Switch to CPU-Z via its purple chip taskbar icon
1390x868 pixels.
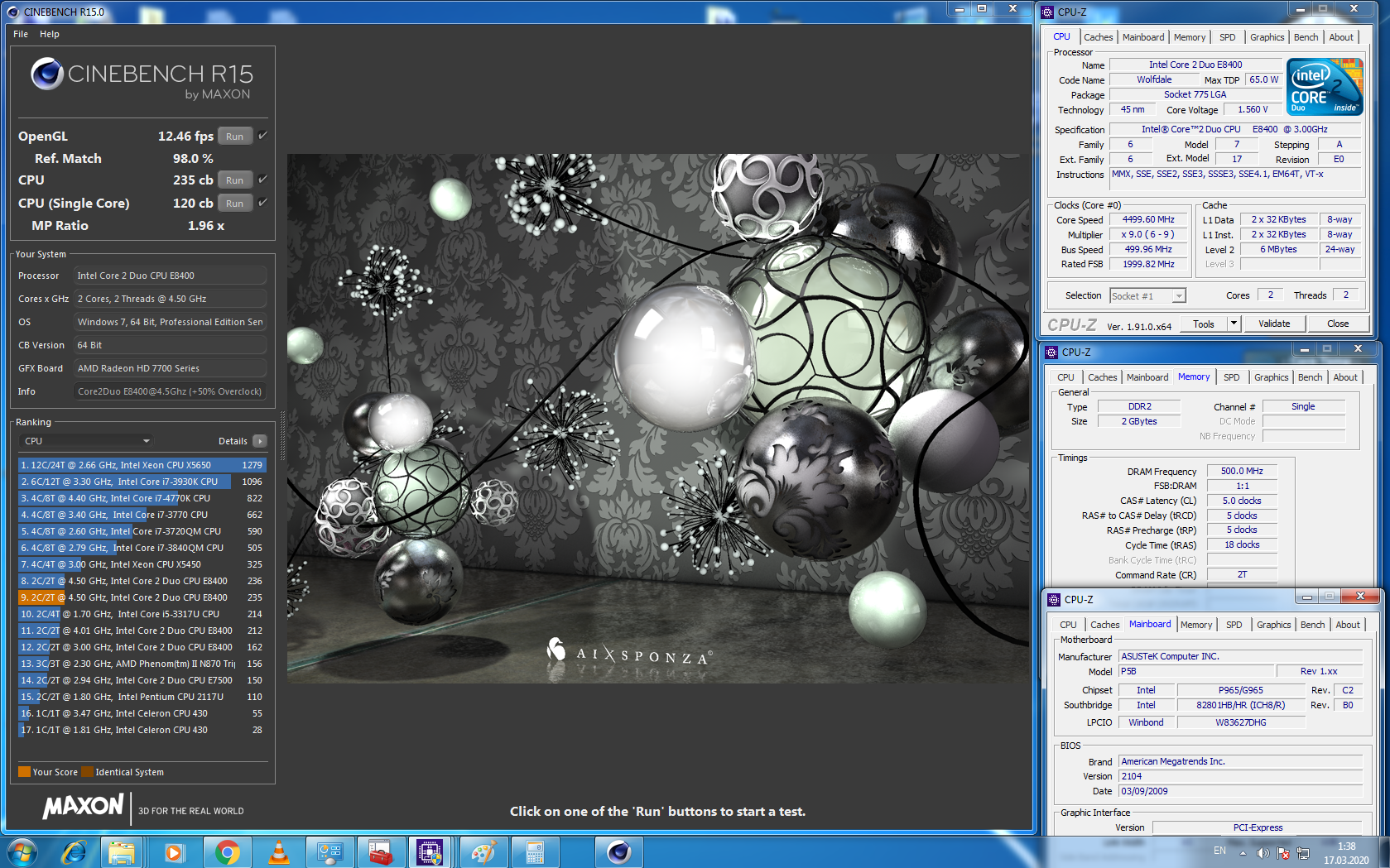(430, 851)
